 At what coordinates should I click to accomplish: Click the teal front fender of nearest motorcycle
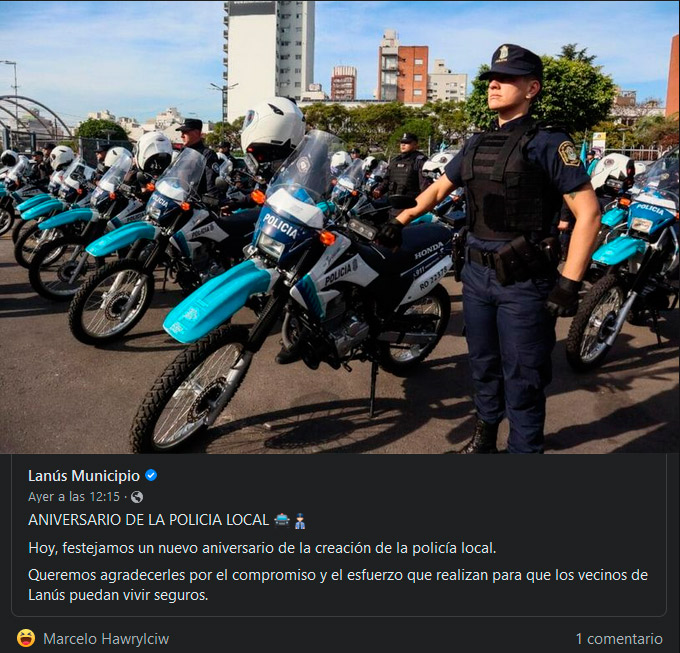point(217,300)
